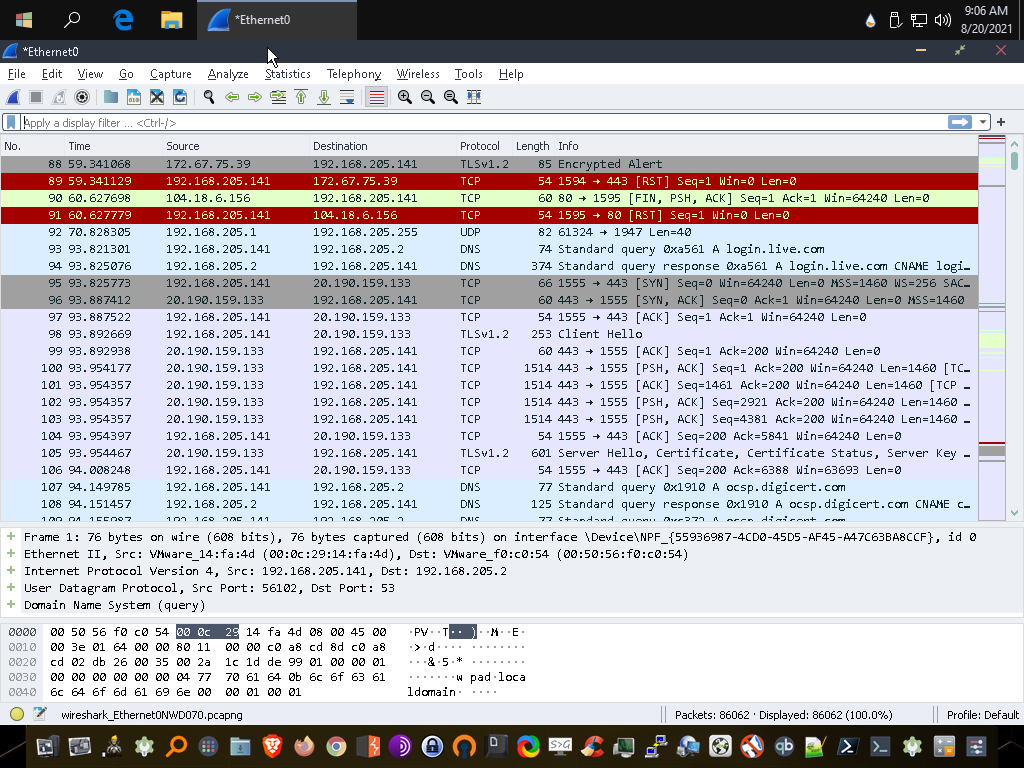Screen dimensions: 1024x768
Task: Close this capture file
Action: (x=157, y=97)
